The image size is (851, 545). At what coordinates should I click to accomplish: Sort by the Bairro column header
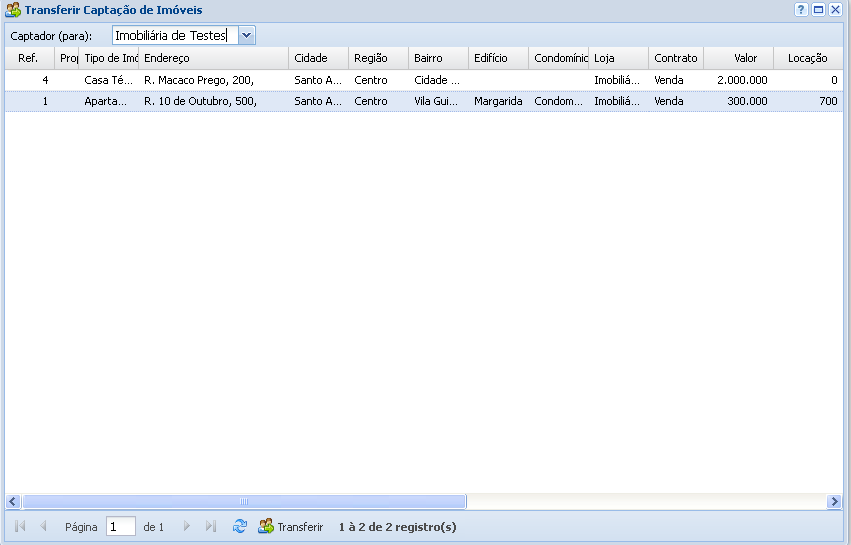tap(438, 58)
